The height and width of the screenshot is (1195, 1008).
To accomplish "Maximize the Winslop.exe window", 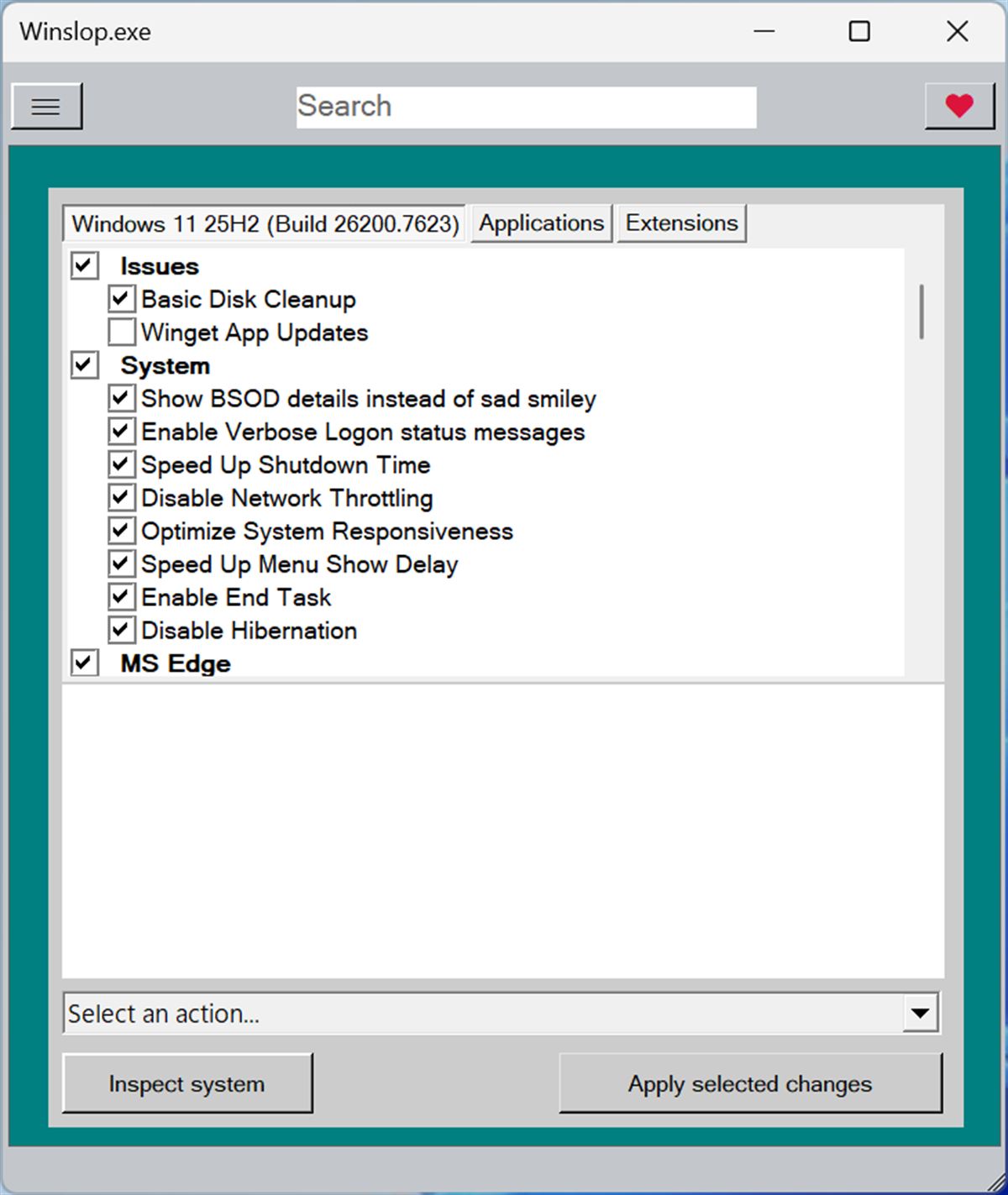I will [859, 32].
